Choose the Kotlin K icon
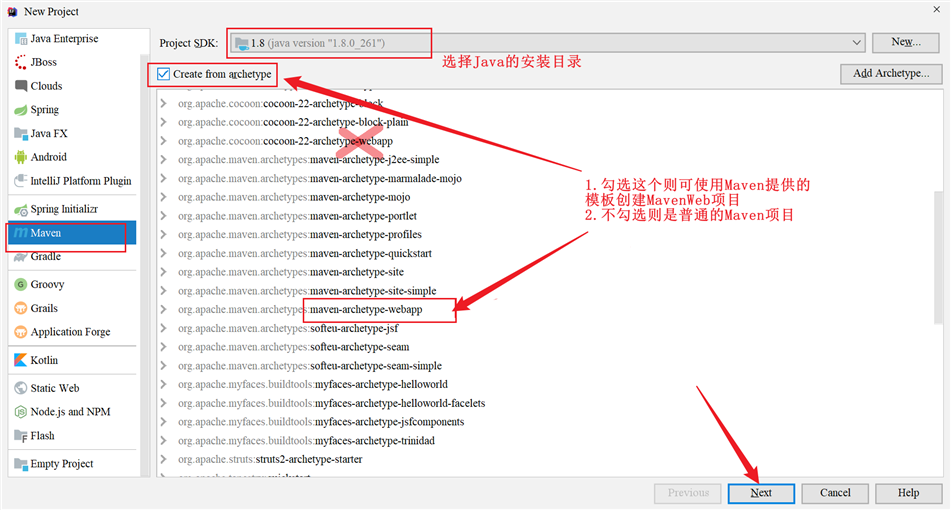951x510 pixels. click(21, 360)
